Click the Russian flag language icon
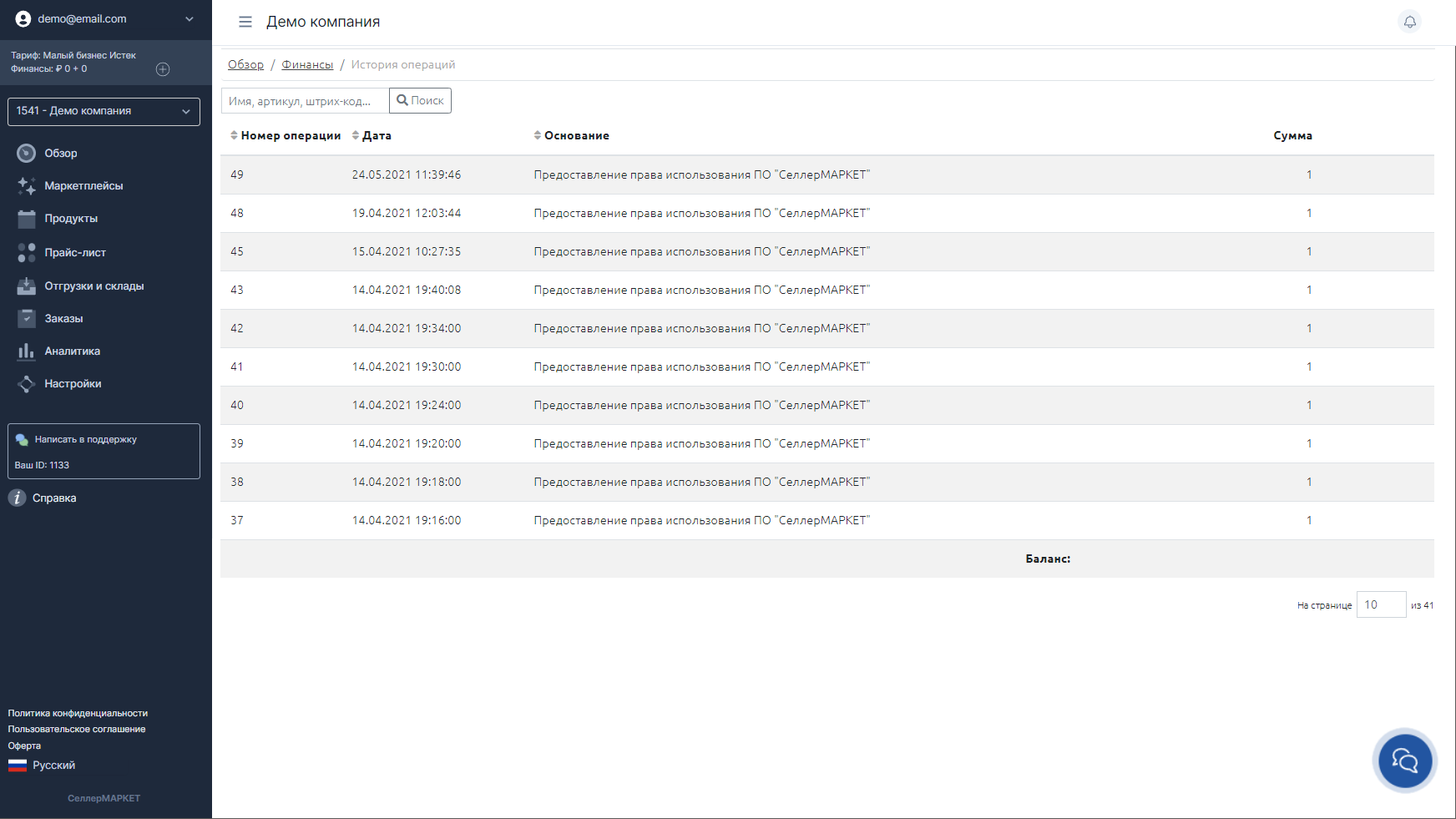 pyautogui.click(x=18, y=766)
